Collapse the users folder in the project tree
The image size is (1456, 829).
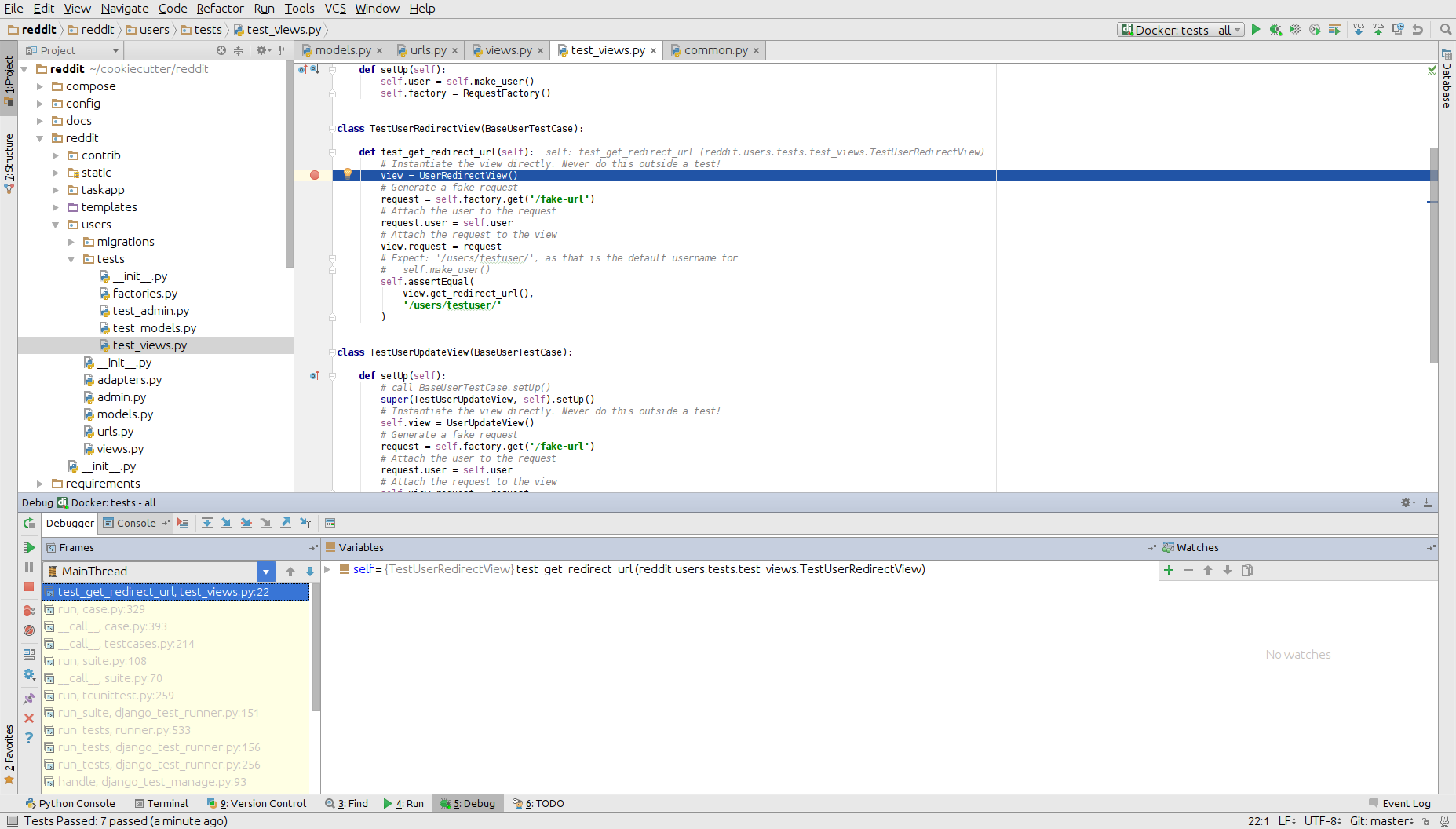pyautogui.click(x=55, y=225)
